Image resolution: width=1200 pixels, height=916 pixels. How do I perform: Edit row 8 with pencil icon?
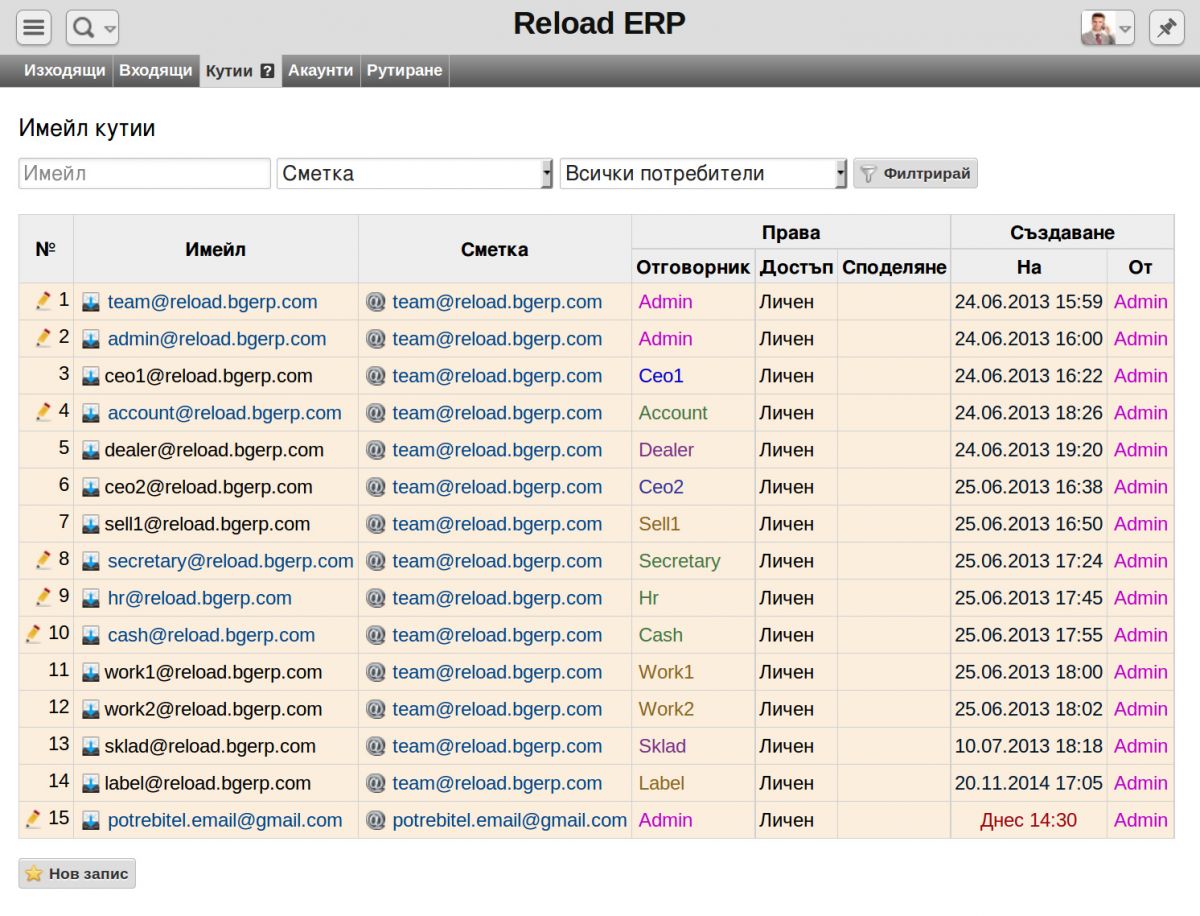coord(43,559)
